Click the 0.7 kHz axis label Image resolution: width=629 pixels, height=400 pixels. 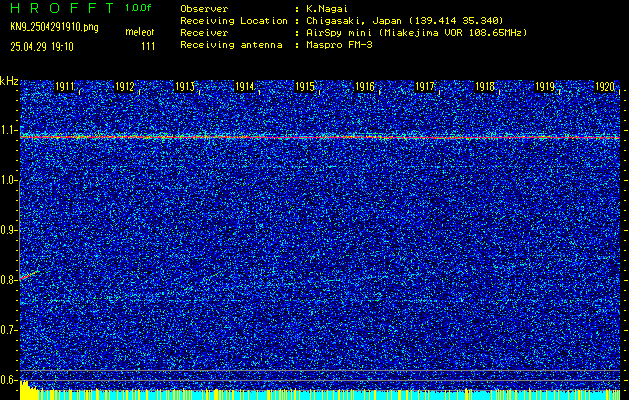tap(8, 330)
